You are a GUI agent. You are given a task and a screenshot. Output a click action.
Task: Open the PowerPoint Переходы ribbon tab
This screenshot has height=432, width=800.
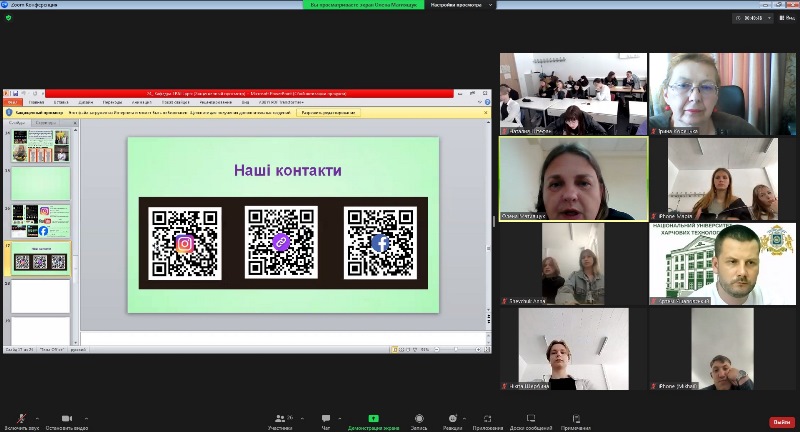click(x=112, y=102)
